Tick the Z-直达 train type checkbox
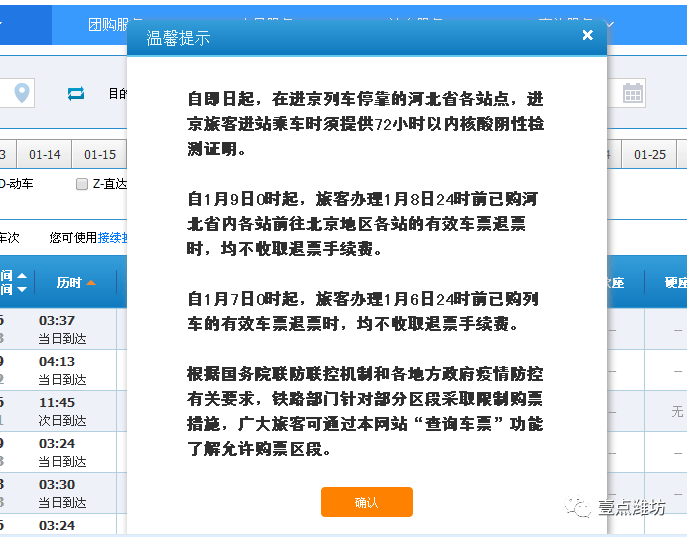The height and width of the screenshot is (537, 687). tap(81, 184)
